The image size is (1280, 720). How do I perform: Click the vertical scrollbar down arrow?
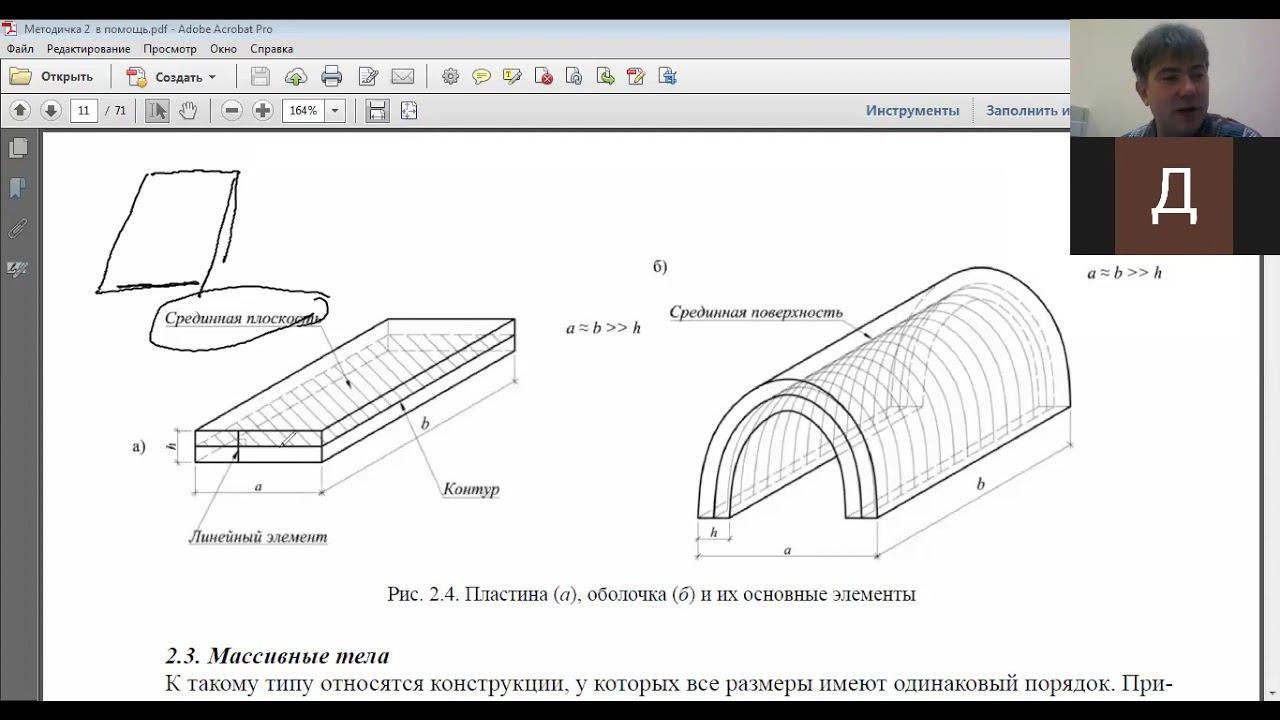tap(1271, 692)
